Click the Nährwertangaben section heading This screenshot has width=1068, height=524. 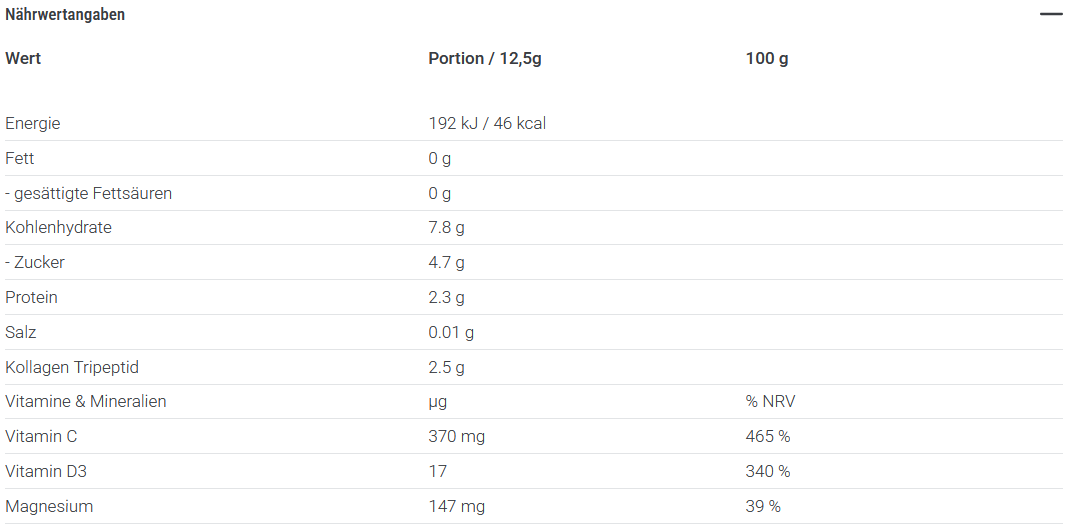pos(65,15)
